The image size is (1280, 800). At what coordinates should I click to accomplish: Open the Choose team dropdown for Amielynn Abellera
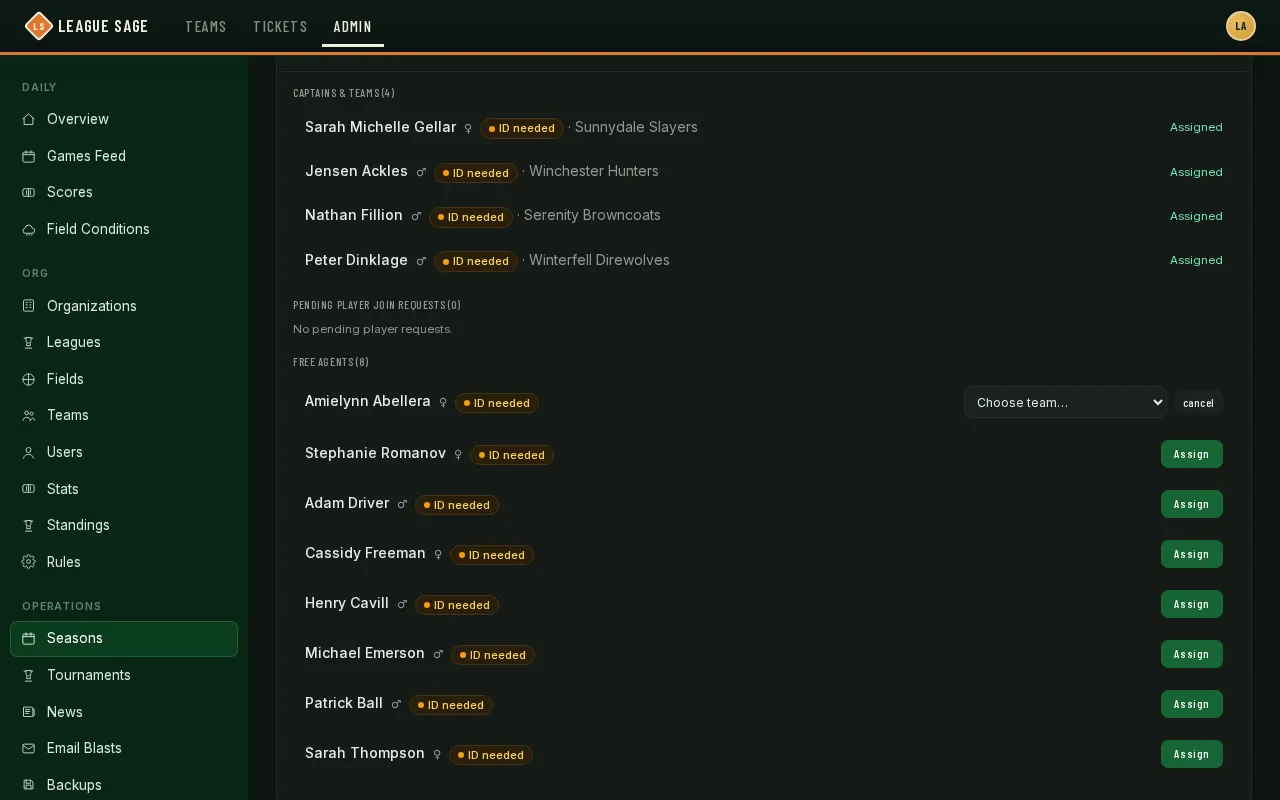(x=1065, y=402)
